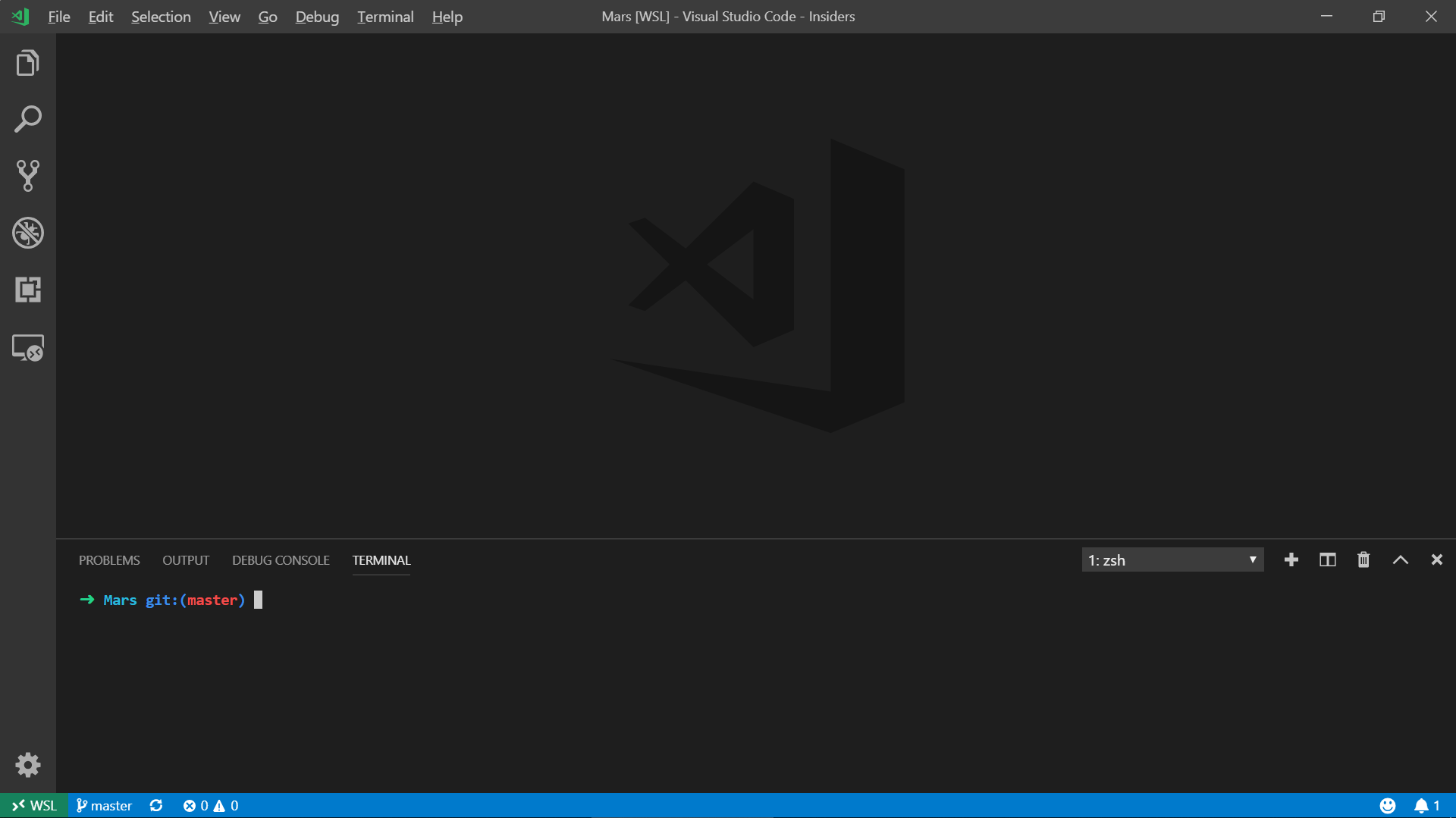Screen dimensions: 1456x818
Task: Split the terminal pane
Action: (1327, 560)
